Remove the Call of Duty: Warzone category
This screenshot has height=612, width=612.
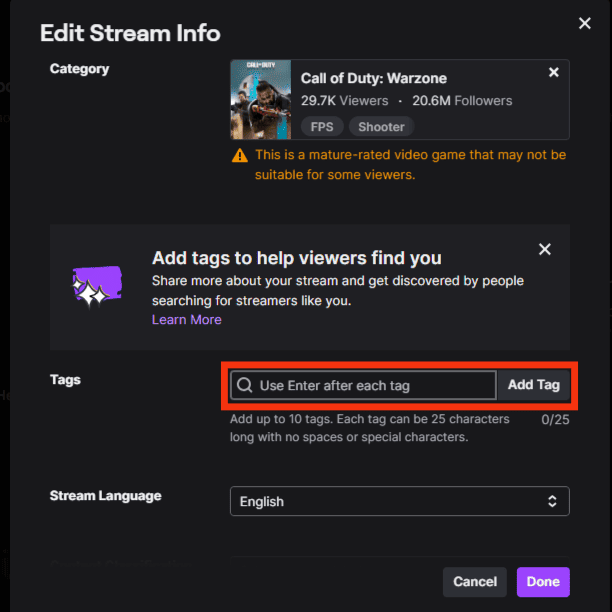click(553, 72)
